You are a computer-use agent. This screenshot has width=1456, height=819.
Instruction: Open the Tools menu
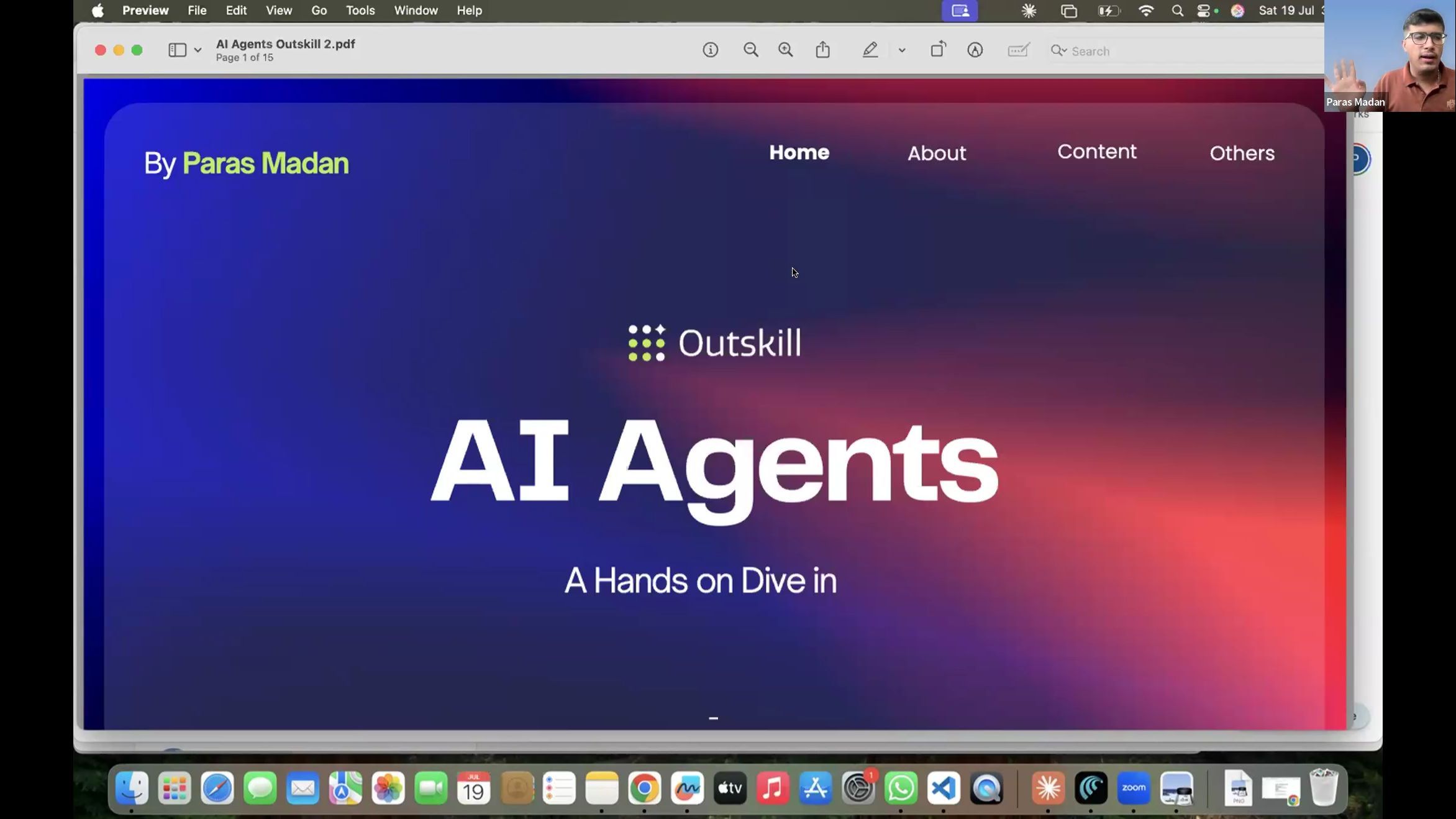coord(360,11)
